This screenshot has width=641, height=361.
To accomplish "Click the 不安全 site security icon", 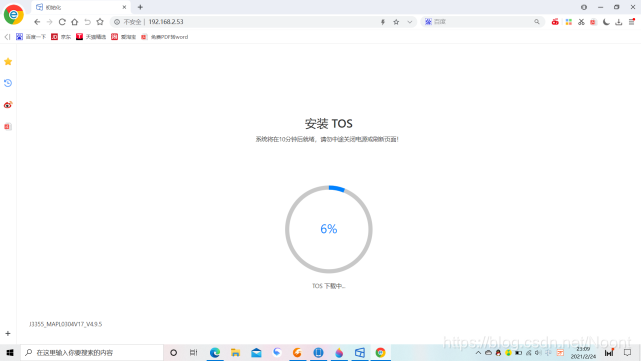I will click(117, 22).
